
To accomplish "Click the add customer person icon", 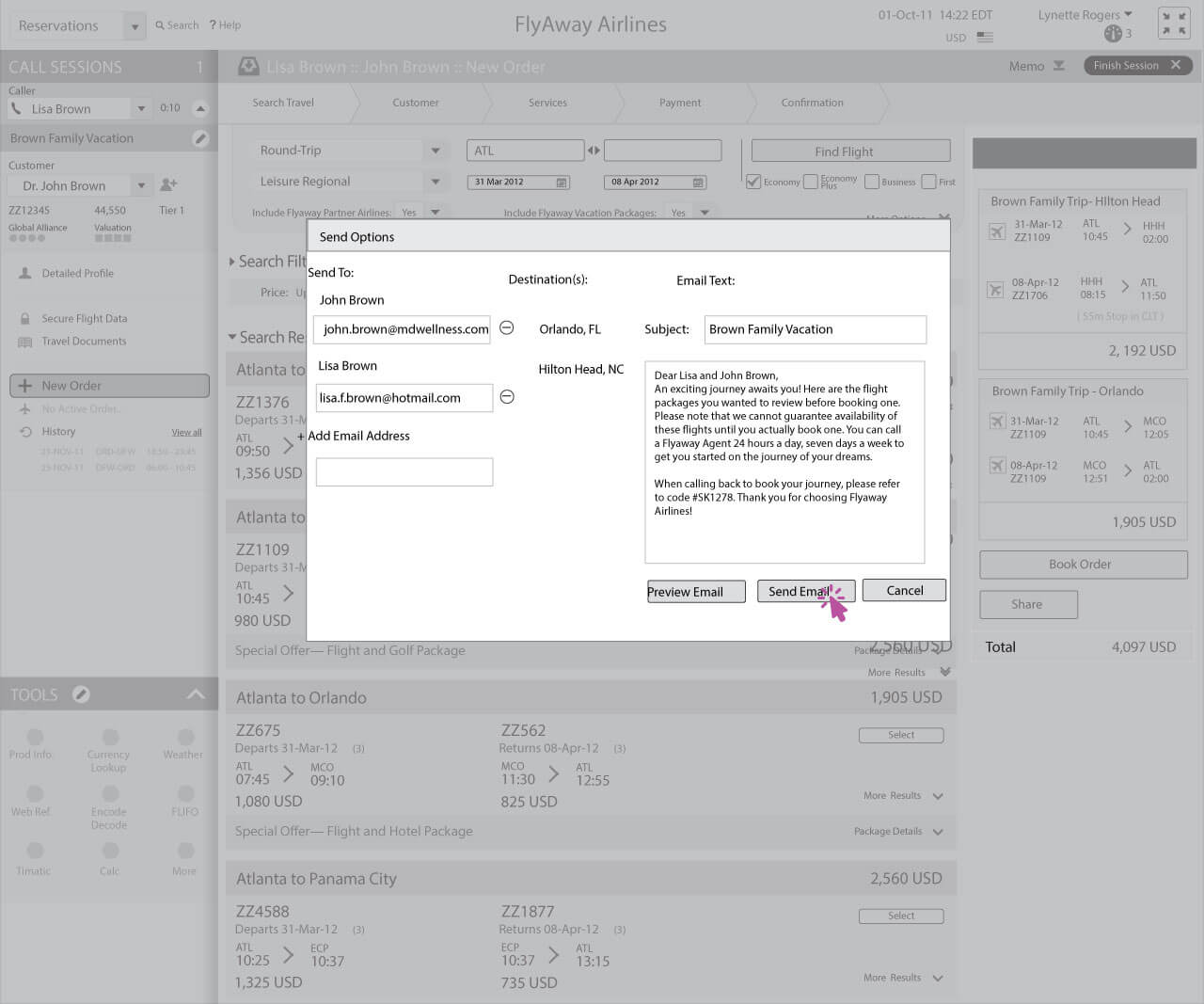I will (169, 185).
